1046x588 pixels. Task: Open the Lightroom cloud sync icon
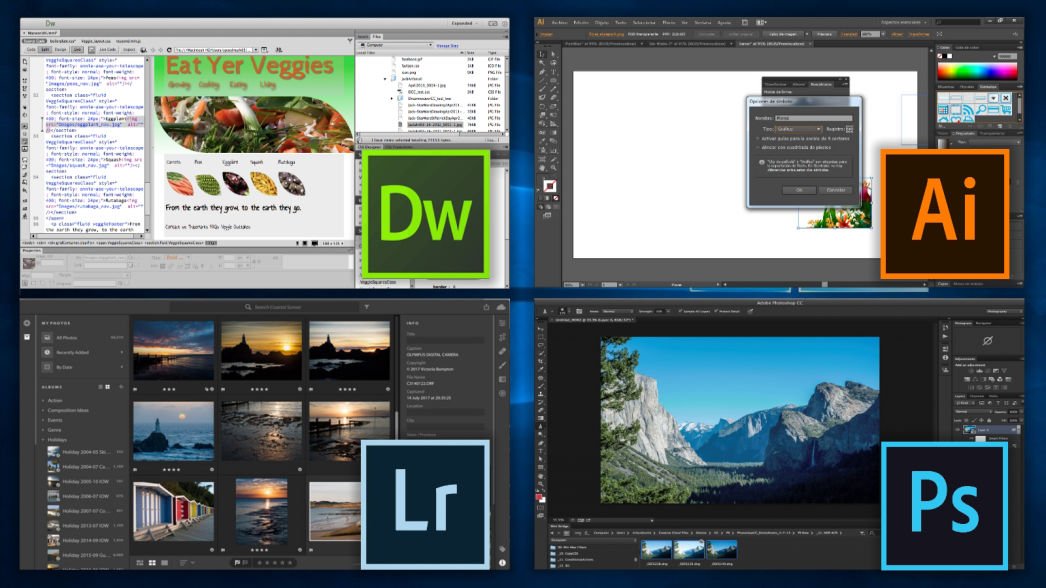(x=501, y=307)
